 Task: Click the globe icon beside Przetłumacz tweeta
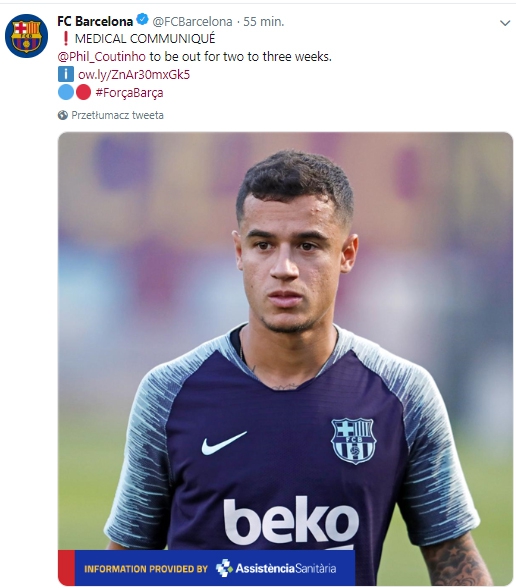tap(63, 115)
